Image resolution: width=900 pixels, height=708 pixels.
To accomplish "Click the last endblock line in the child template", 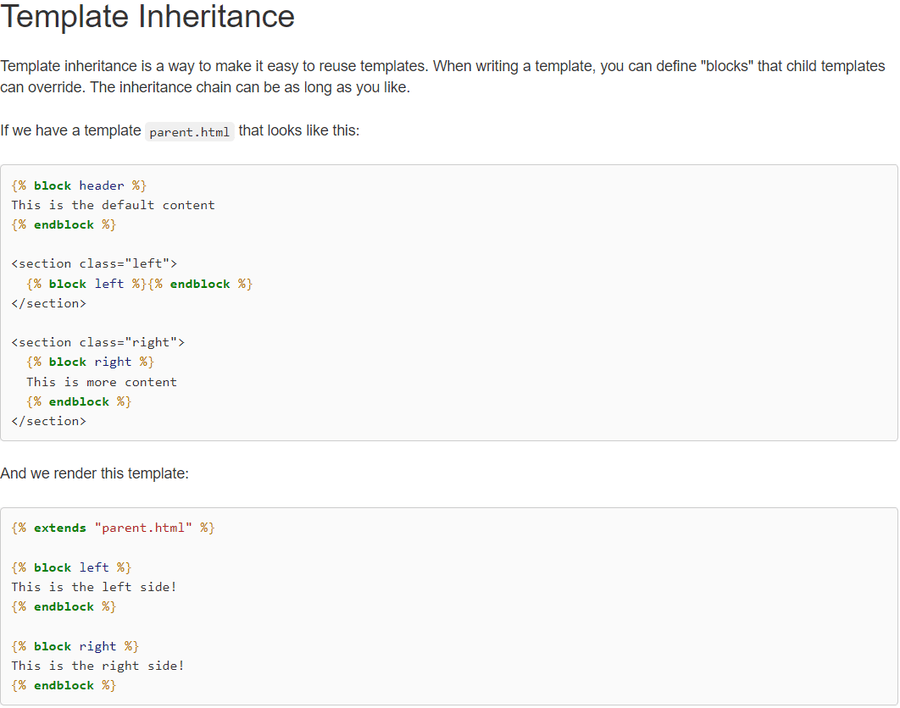I will click(64, 686).
